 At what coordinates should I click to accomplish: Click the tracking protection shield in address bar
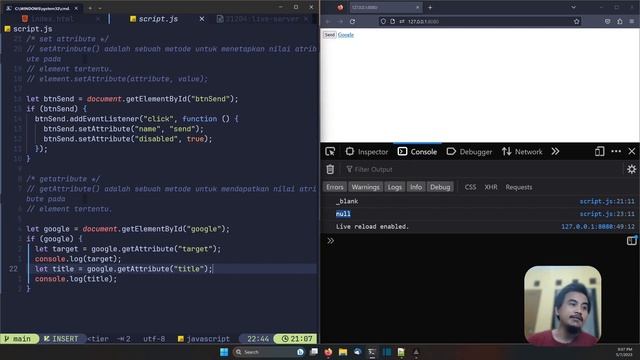tap(383, 21)
